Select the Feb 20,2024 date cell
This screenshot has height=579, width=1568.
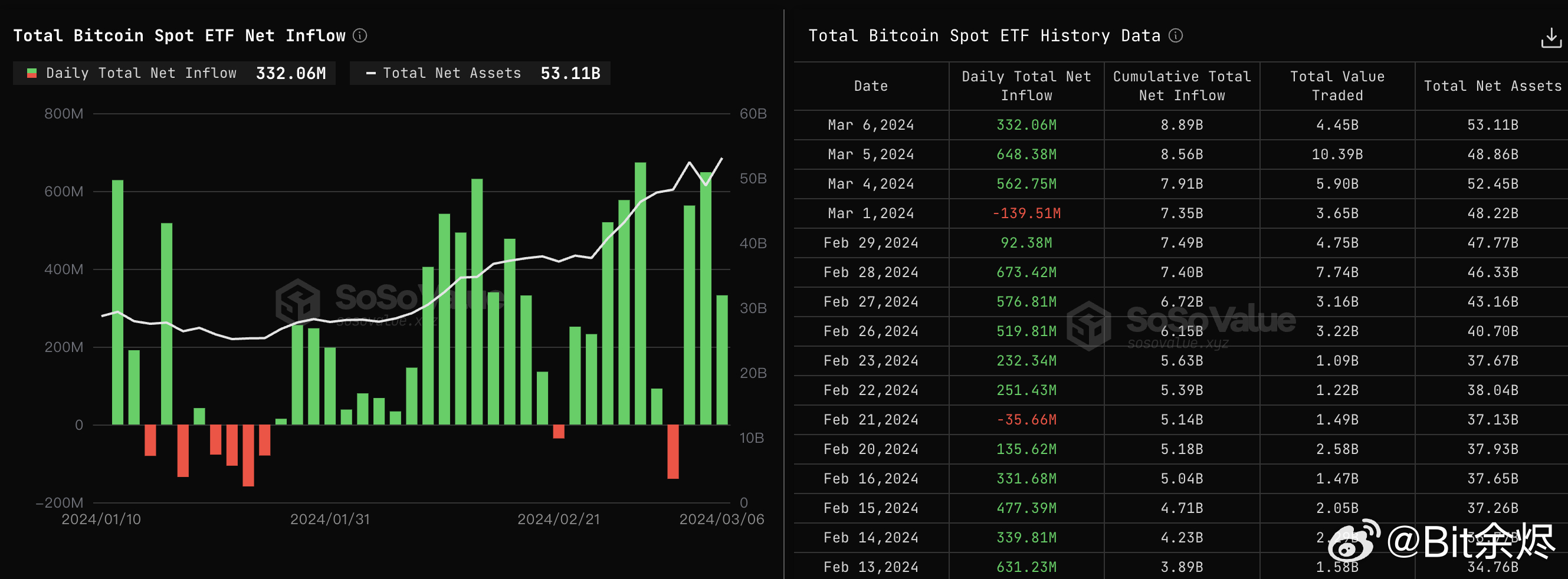(x=871, y=450)
